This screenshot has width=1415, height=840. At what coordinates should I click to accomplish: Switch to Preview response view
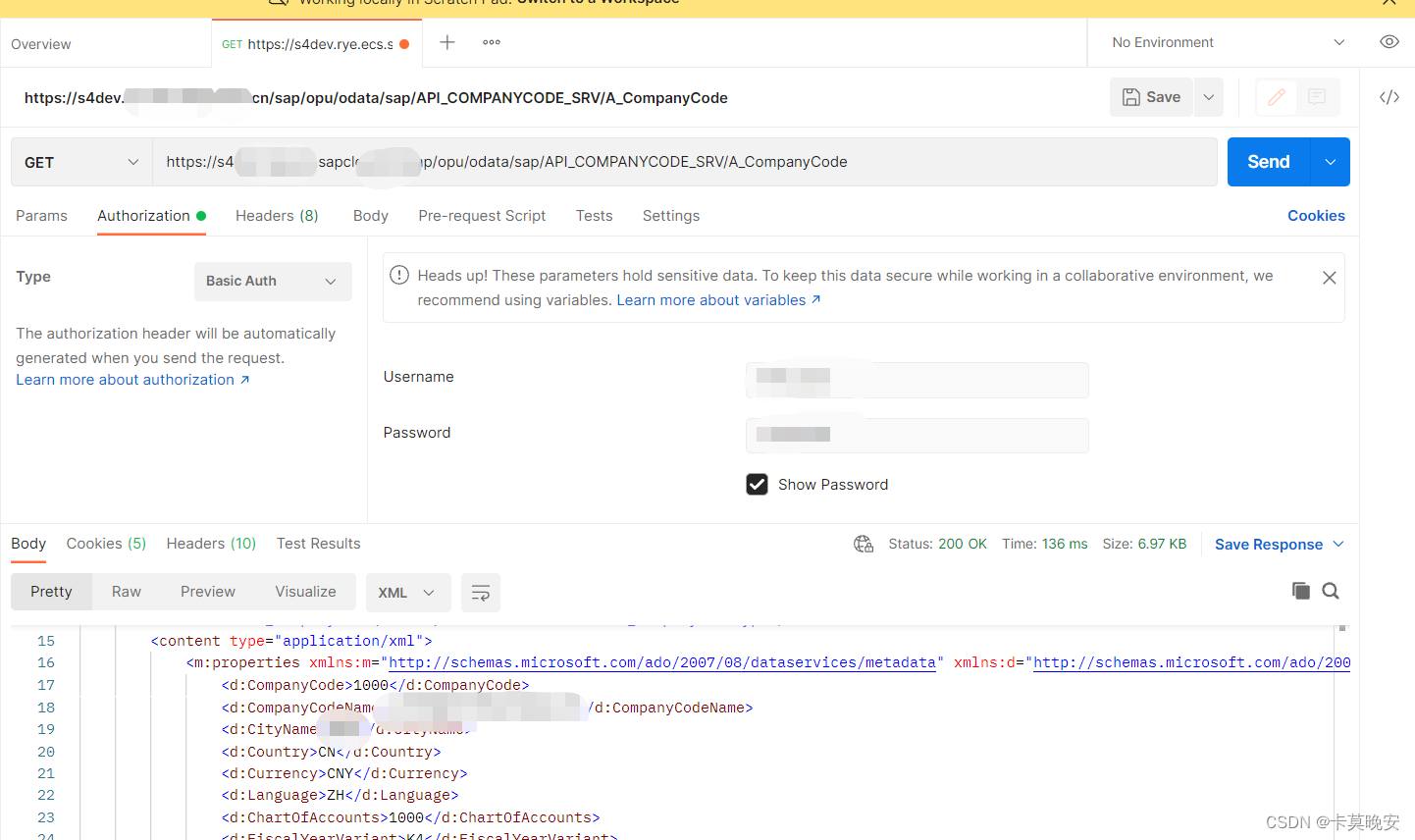coord(208,592)
